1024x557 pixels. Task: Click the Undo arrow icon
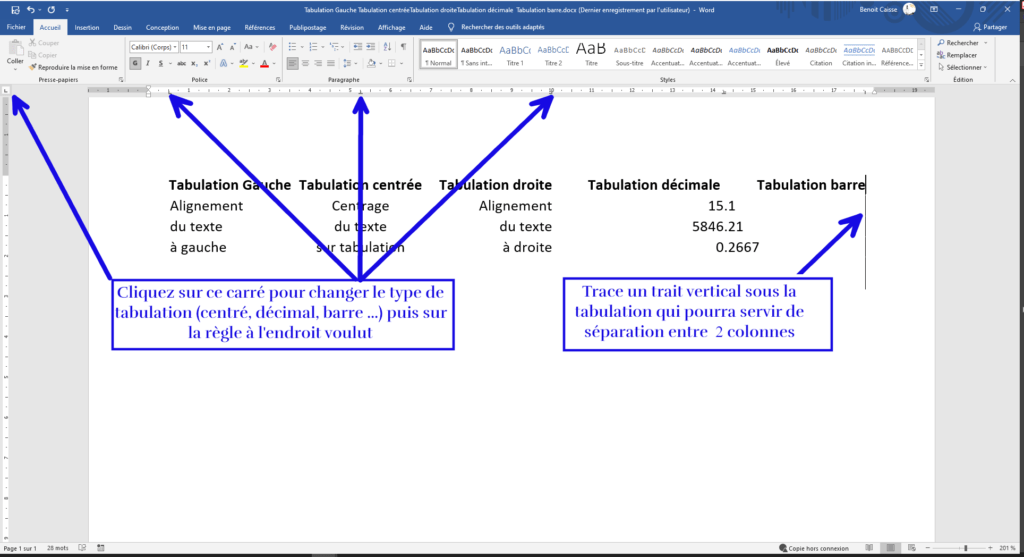point(32,9)
